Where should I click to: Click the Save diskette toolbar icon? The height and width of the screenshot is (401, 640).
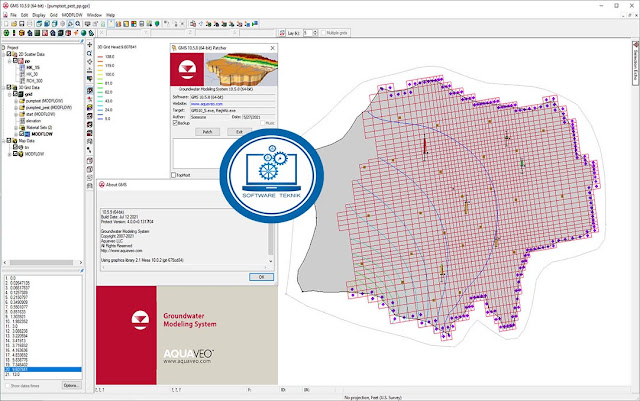pos(22,24)
